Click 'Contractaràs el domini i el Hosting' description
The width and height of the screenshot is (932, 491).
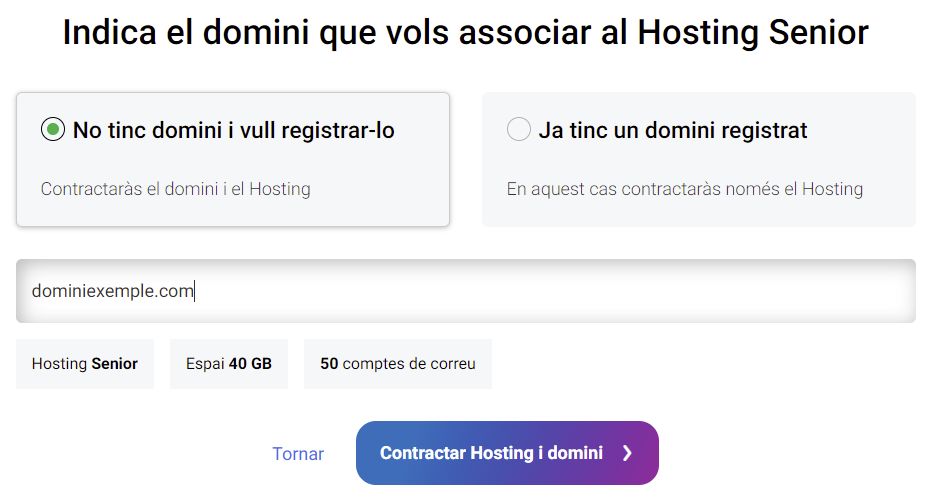click(x=175, y=189)
